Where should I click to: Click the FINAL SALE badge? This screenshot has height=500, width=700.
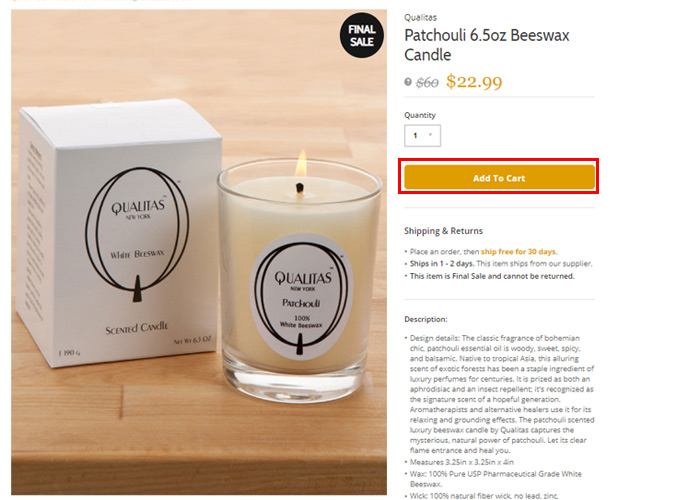click(362, 35)
